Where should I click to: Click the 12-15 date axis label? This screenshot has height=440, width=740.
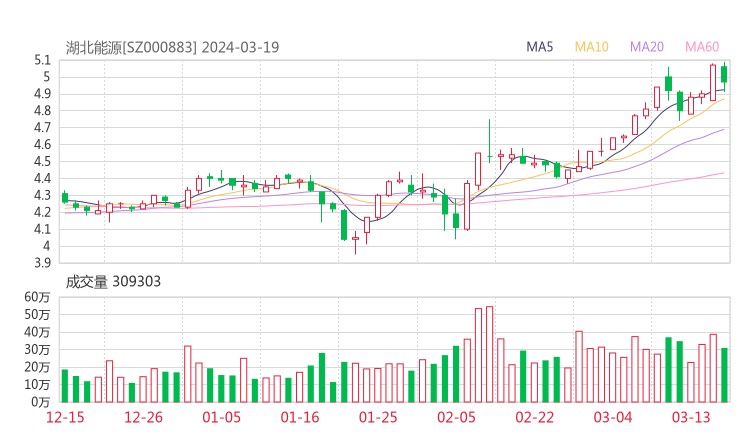(65, 417)
